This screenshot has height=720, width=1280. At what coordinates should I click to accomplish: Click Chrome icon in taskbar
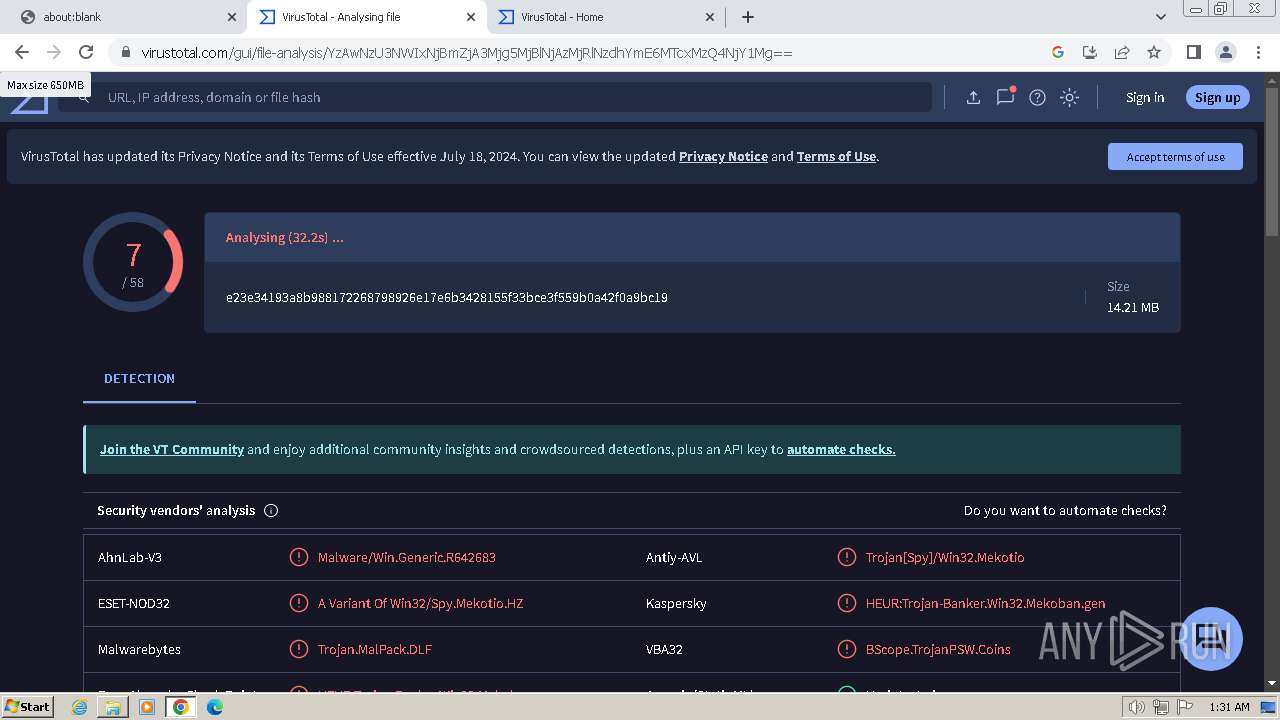point(181,706)
